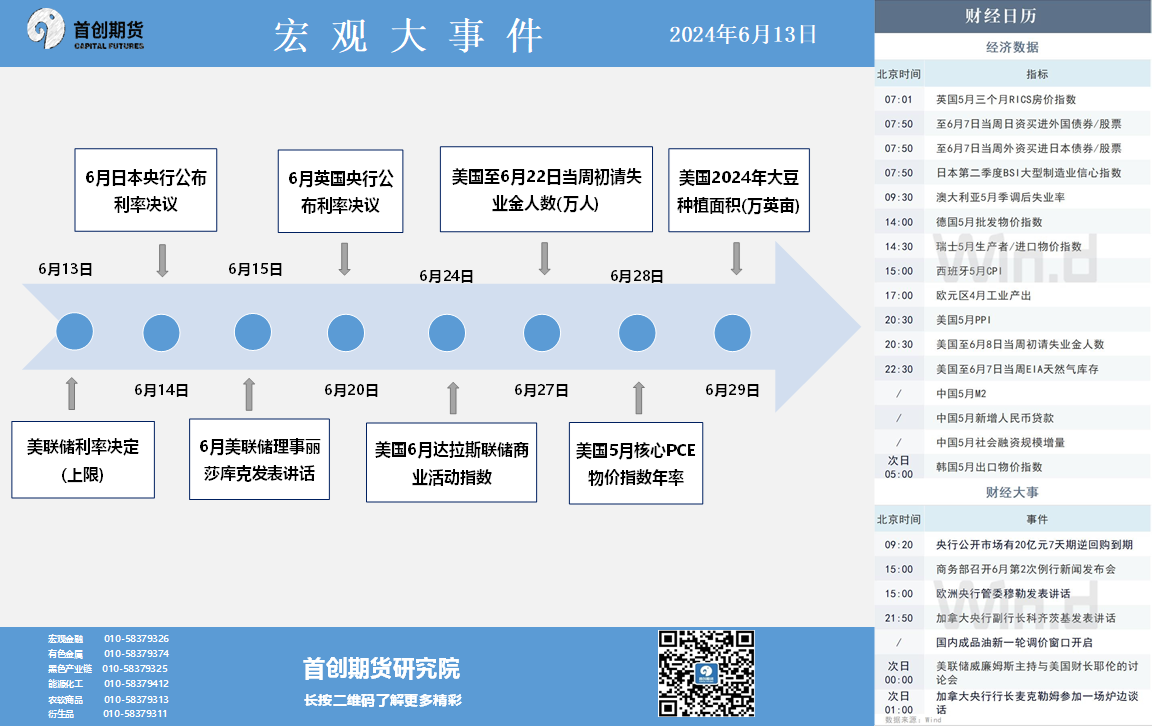Click the 美国6月达拉斯联储商业活动指数 box
Image resolution: width=1152 pixels, height=726 pixels.
click(452, 463)
